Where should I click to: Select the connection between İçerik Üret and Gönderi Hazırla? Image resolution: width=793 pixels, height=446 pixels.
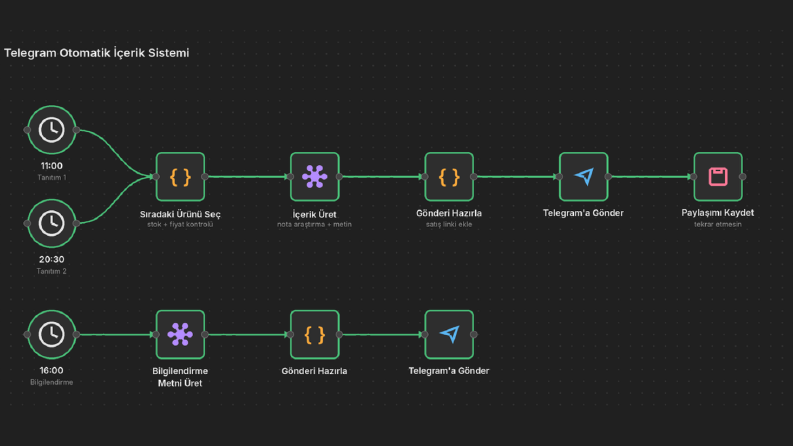pos(382,177)
